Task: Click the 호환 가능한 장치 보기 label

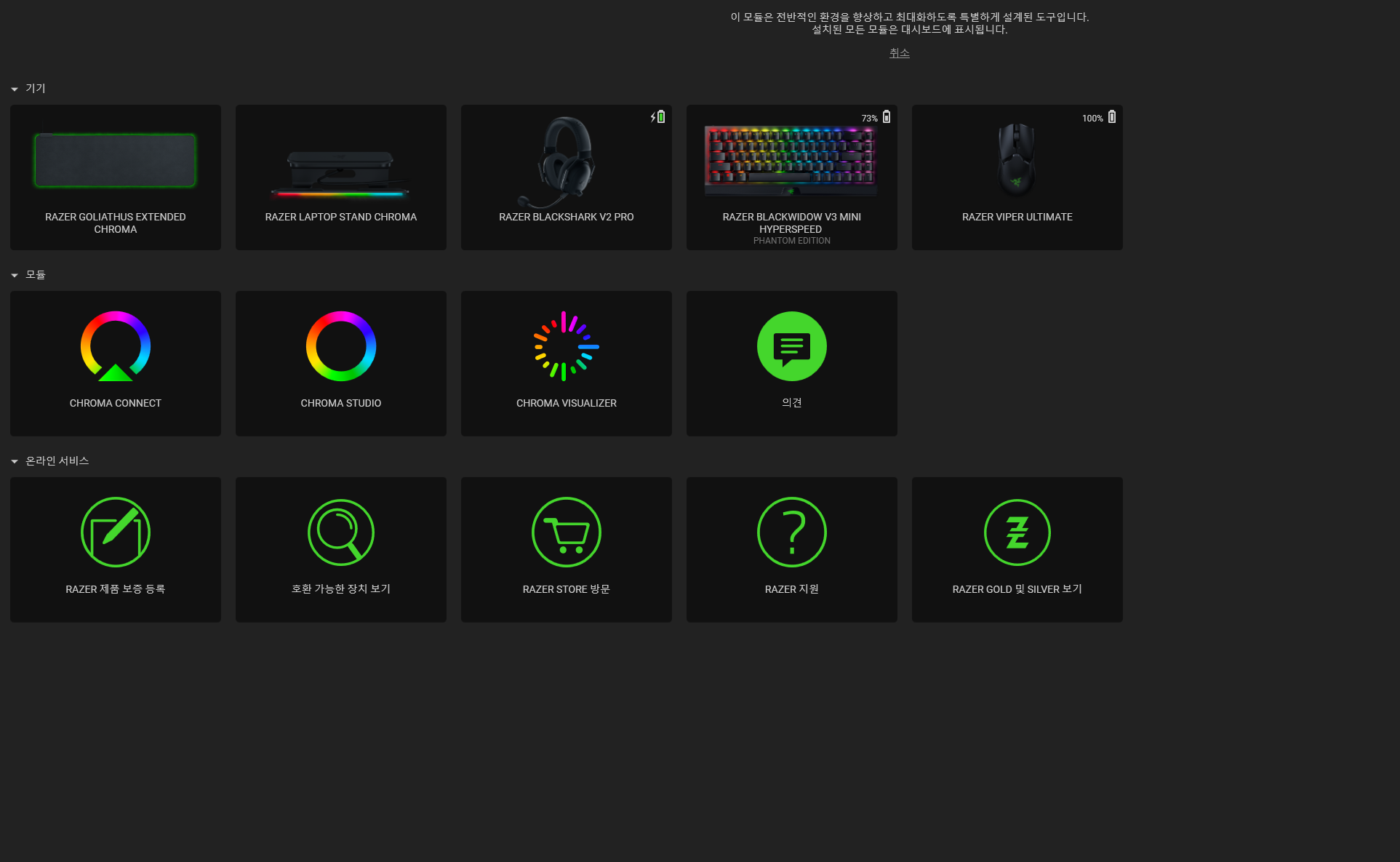Action: point(341,588)
